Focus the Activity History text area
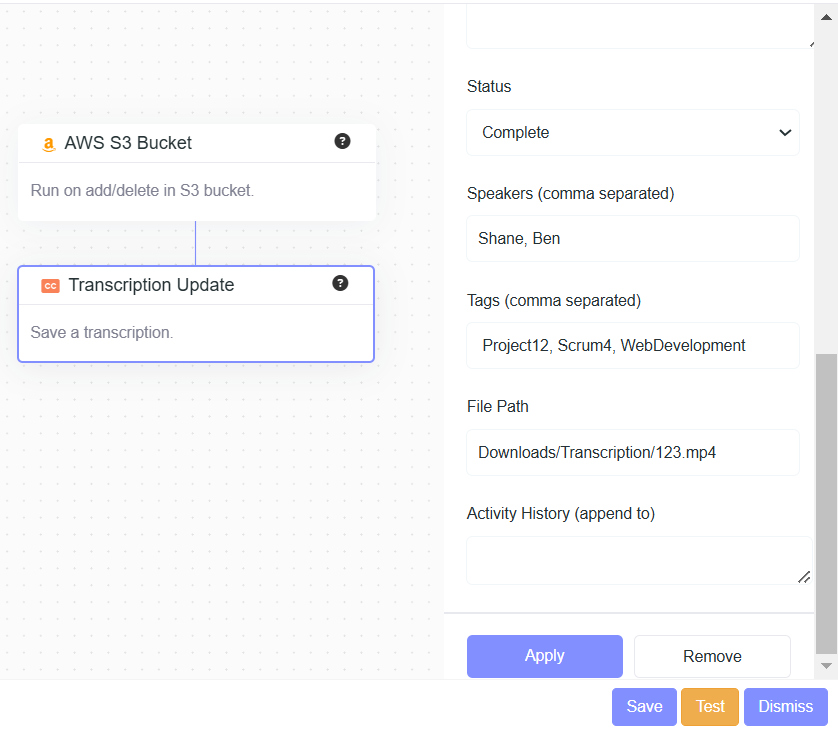This screenshot has height=735, width=838. pos(633,560)
